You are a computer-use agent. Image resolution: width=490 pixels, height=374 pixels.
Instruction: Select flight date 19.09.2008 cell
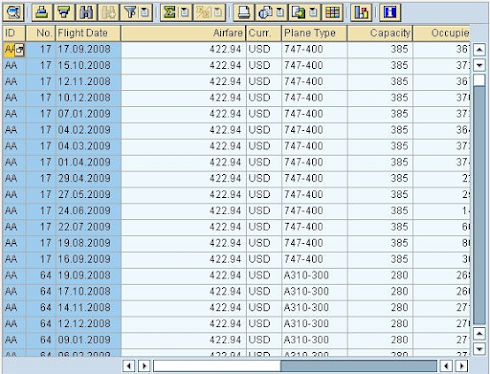pos(88,276)
